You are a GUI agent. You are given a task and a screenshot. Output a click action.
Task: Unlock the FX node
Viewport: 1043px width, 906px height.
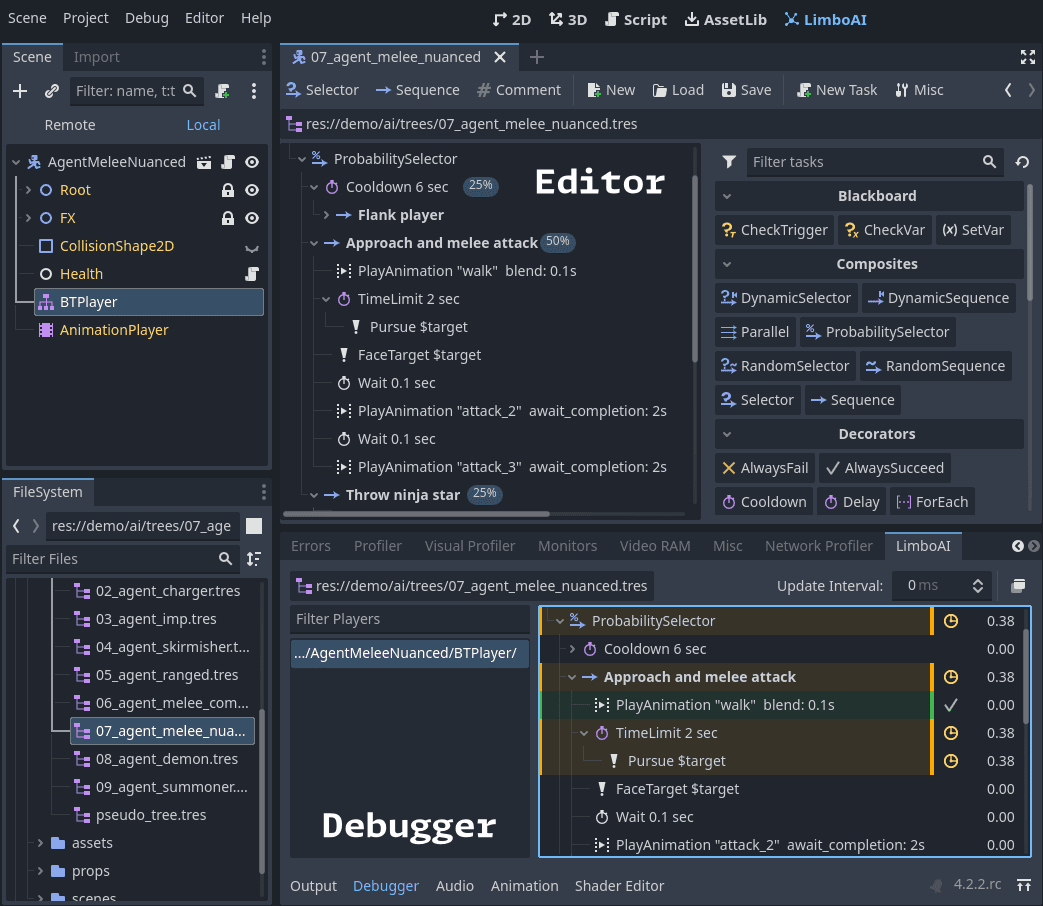[x=227, y=217]
